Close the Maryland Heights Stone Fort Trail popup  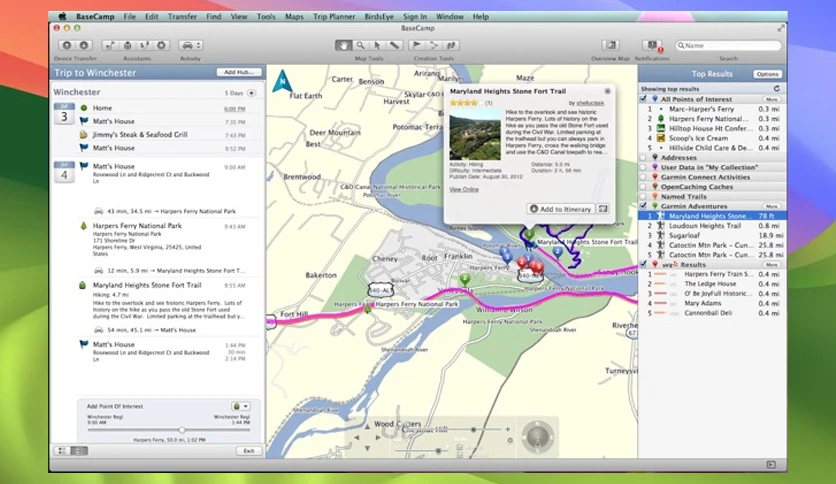607,91
